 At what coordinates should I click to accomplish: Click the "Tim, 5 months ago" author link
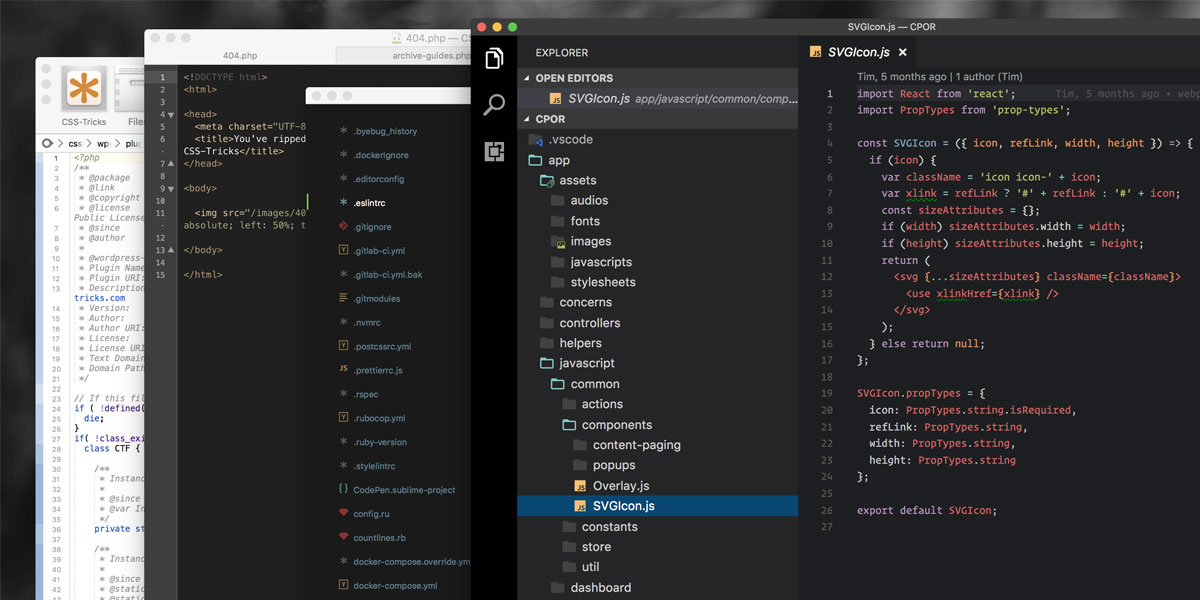pos(902,77)
